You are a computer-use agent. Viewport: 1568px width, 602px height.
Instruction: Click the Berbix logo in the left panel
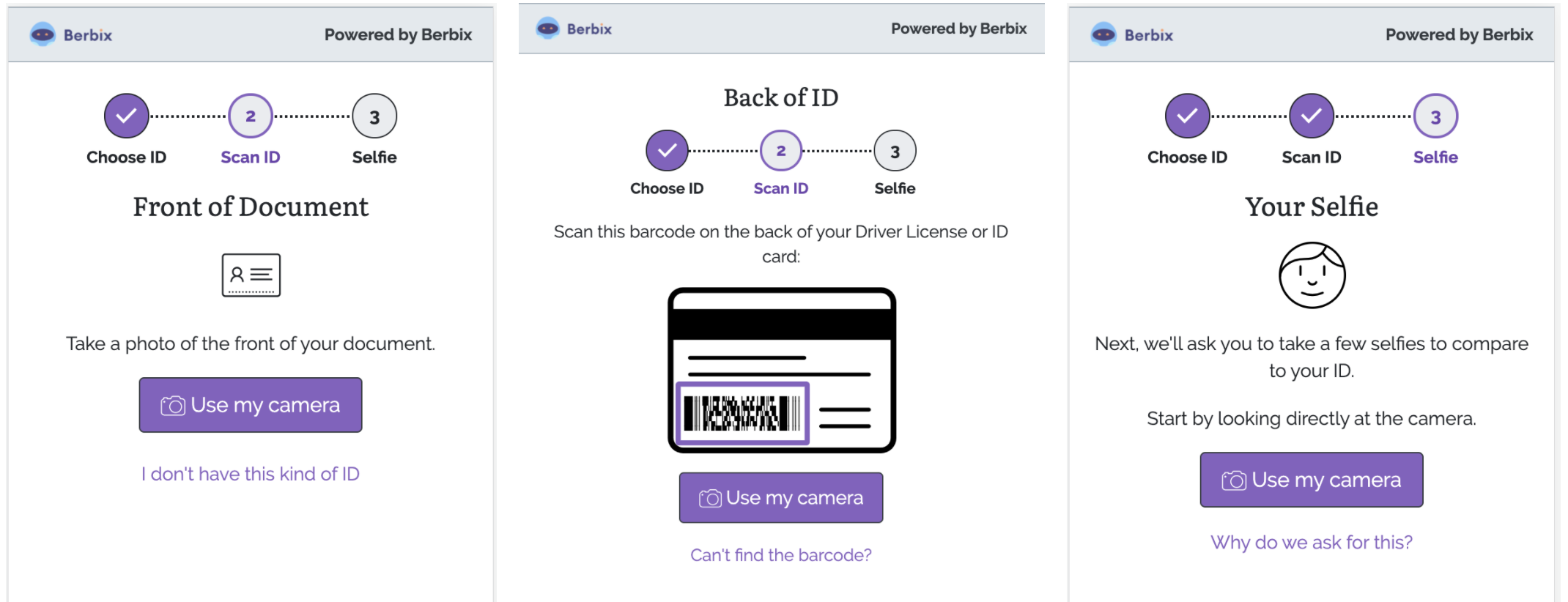coord(71,34)
